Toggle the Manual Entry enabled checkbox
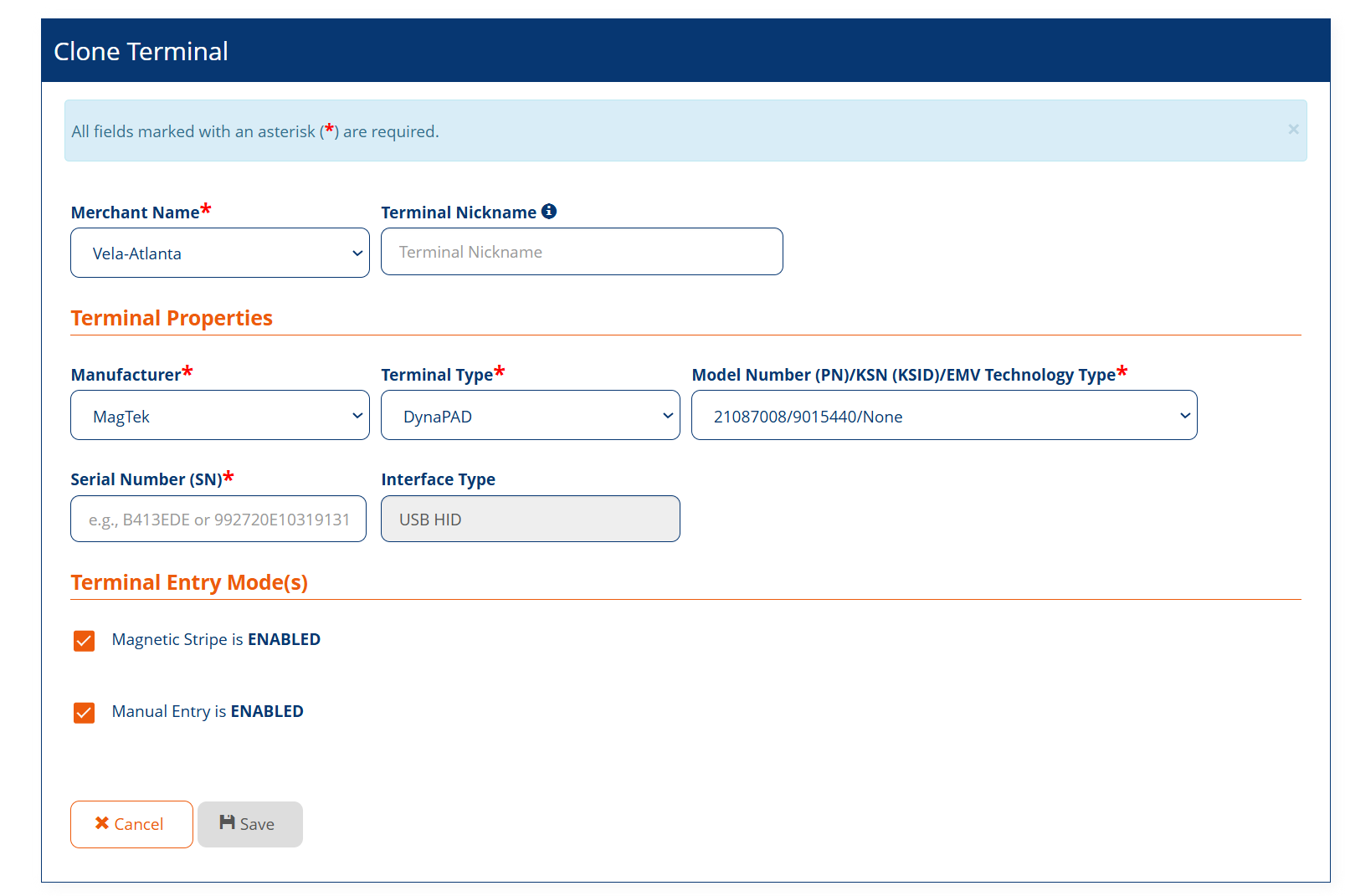The width and height of the screenshot is (1345, 896). click(x=84, y=713)
